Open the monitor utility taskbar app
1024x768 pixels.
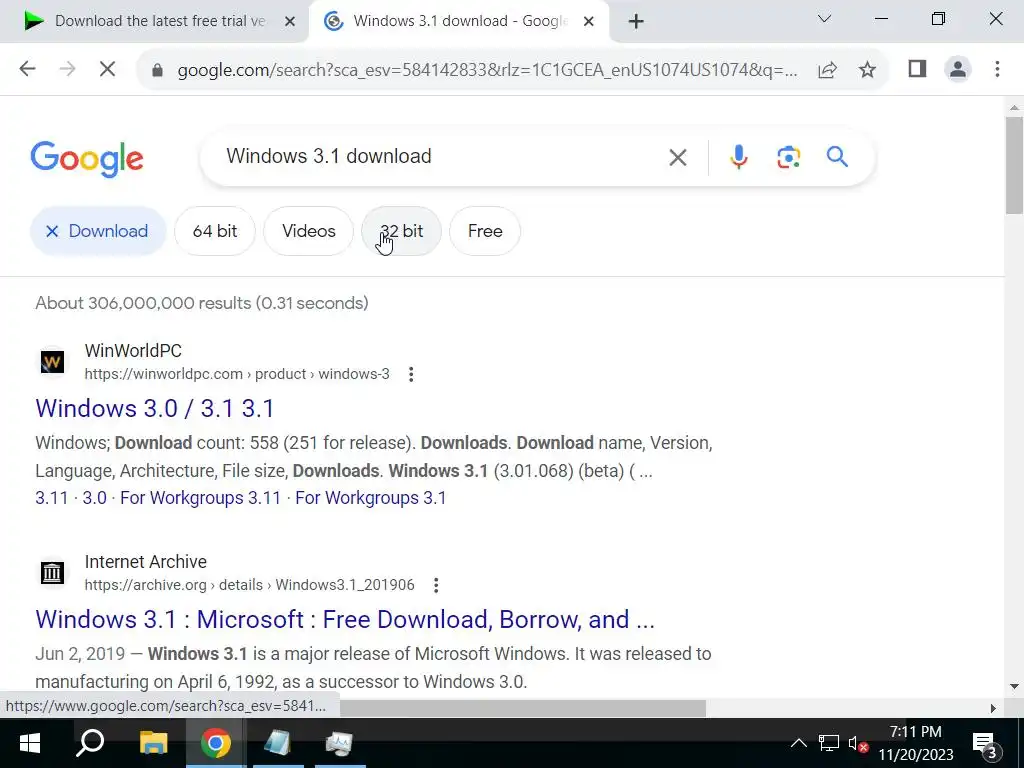coord(340,743)
